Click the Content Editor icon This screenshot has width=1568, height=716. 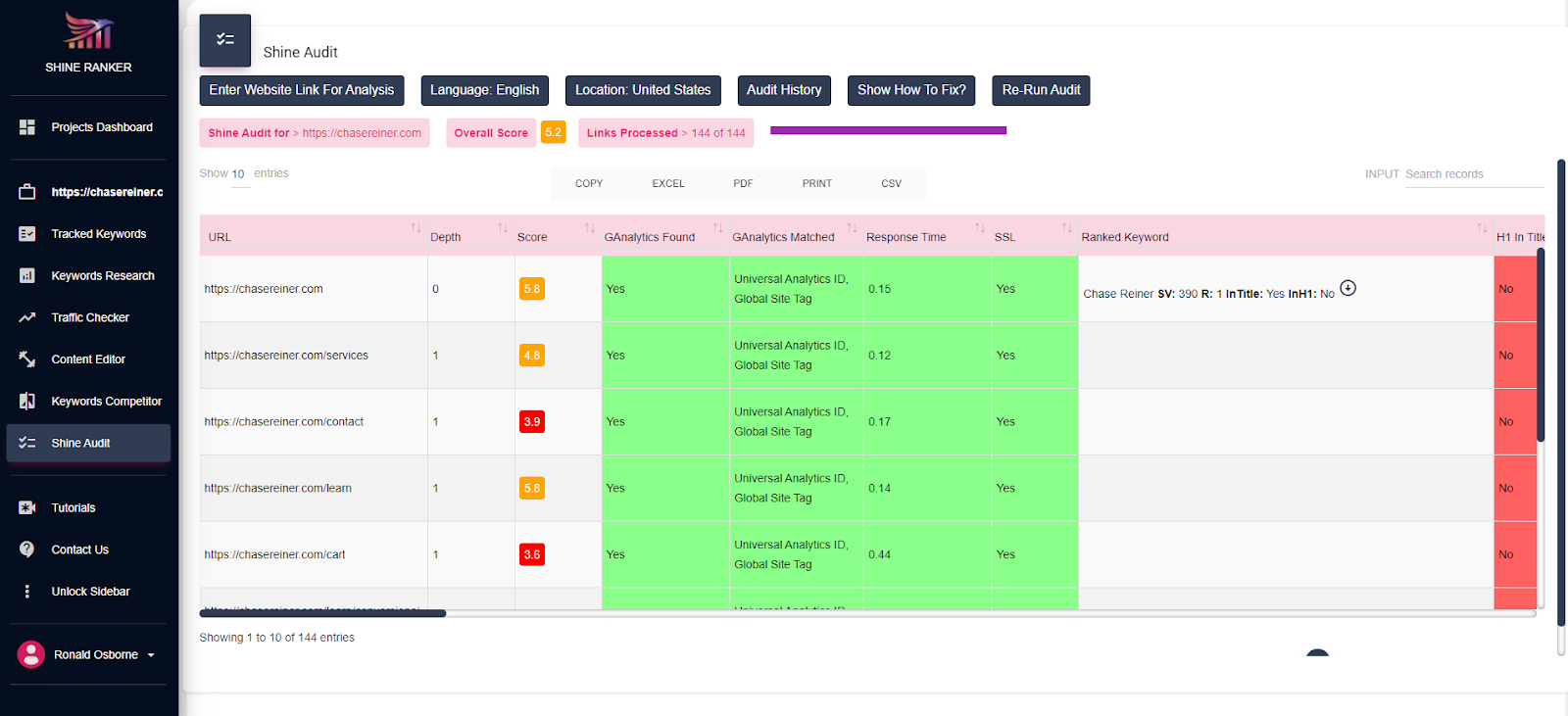tap(27, 359)
